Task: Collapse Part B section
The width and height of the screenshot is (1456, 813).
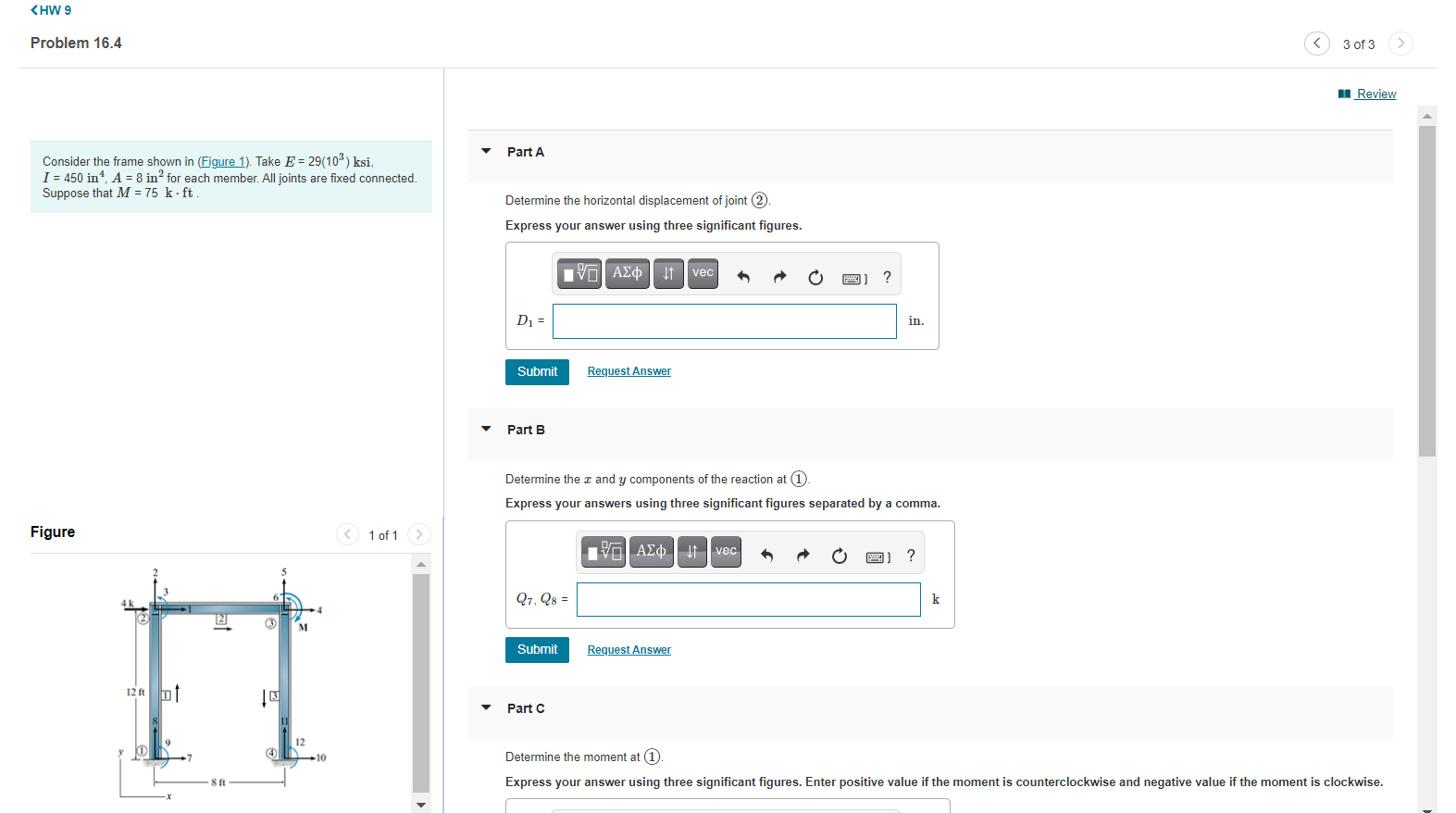Action: point(486,429)
